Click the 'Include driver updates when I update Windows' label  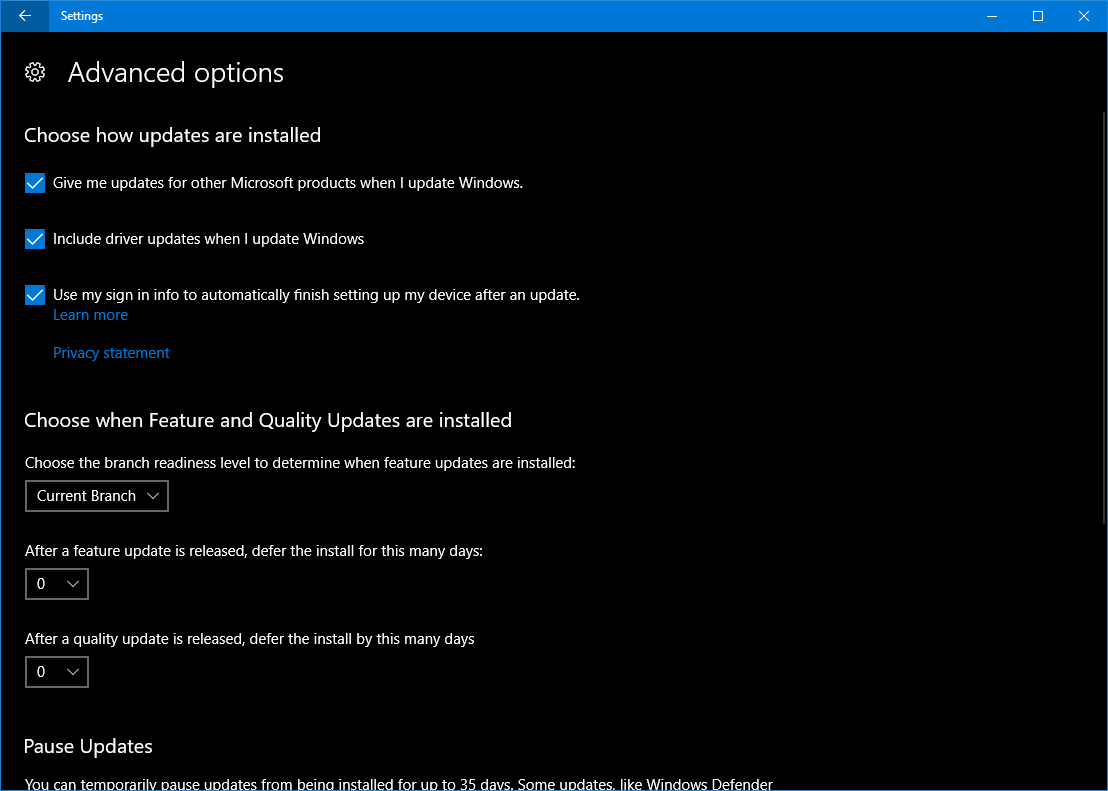(x=208, y=239)
